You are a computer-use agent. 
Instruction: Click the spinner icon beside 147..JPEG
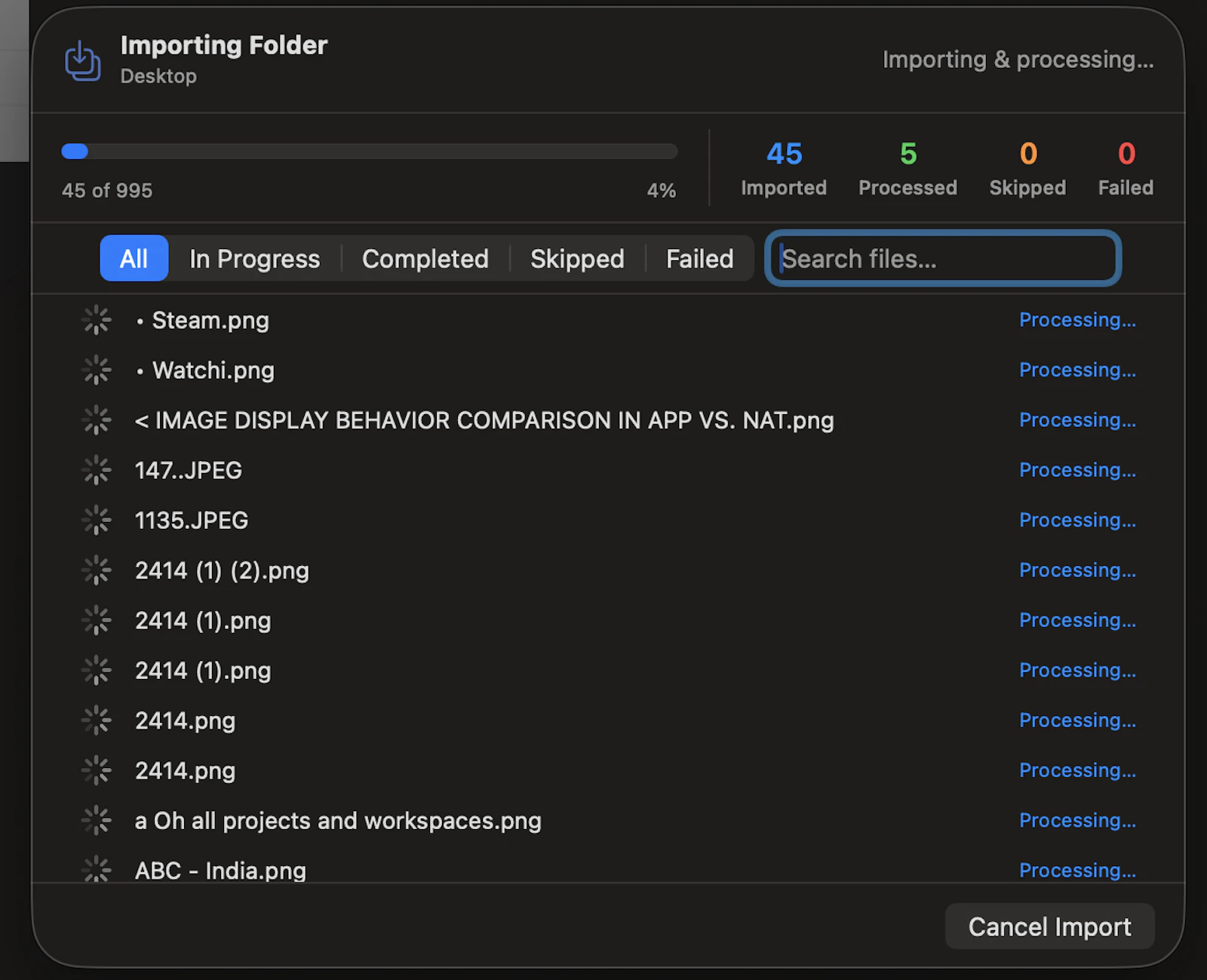(x=97, y=471)
